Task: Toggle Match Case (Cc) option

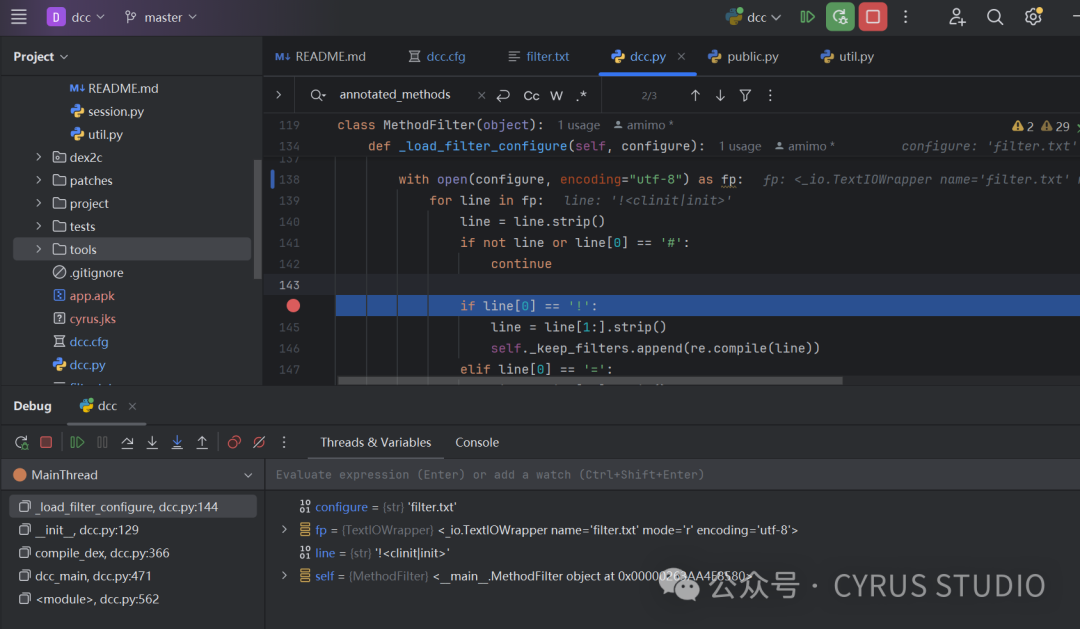Action: [531, 96]
